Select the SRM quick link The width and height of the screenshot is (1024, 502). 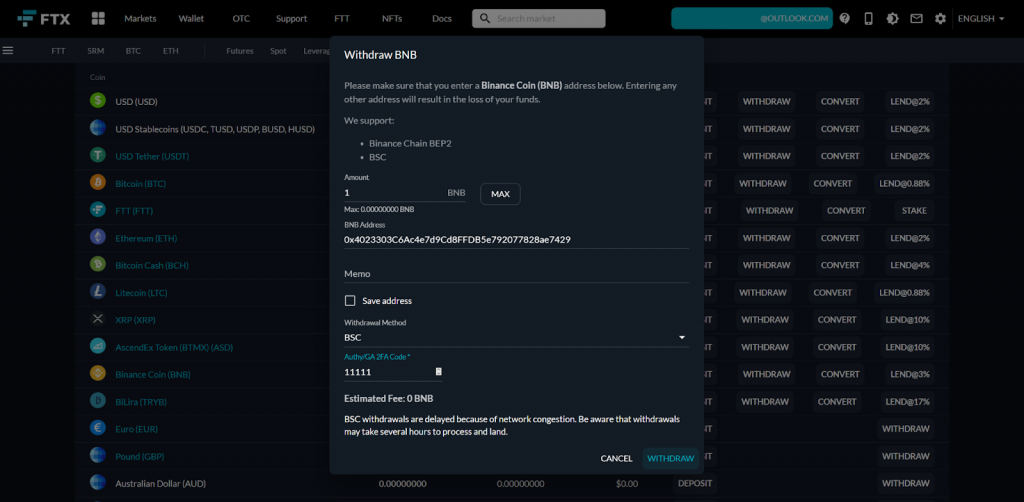coord(95,50)
